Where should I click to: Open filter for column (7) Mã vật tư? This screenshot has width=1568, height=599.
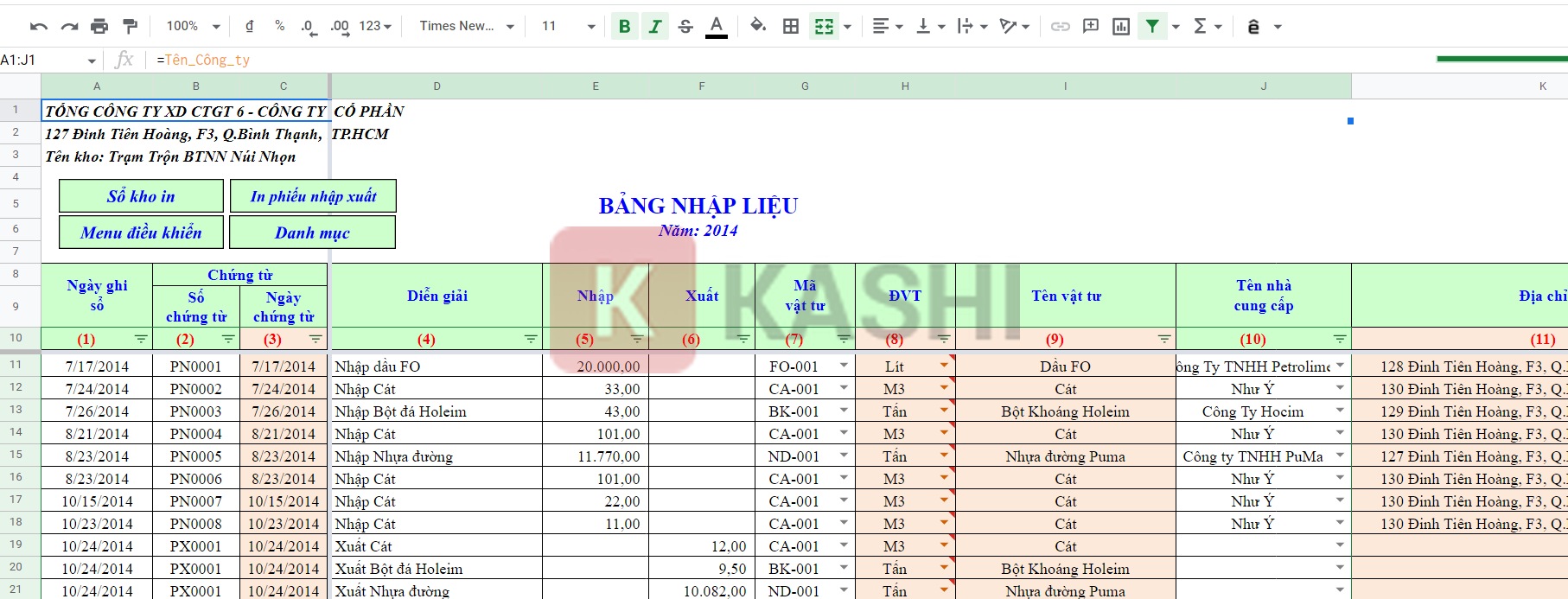click(844, 339)
